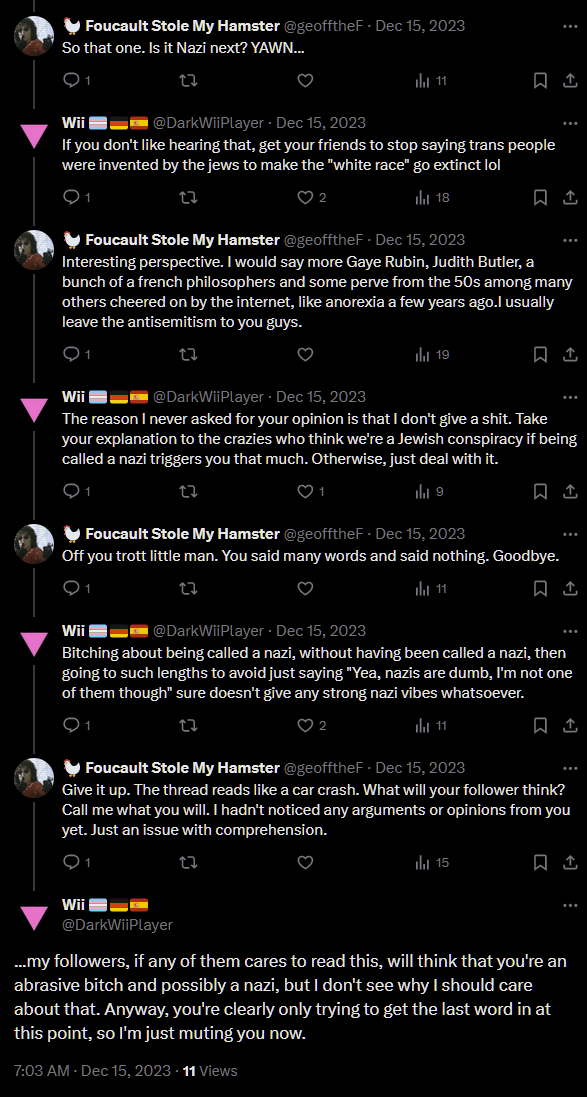This screenshot has width=587, height=1097.
Task: Retweet the "Off you trott little man" tweet
Action: 188,588
